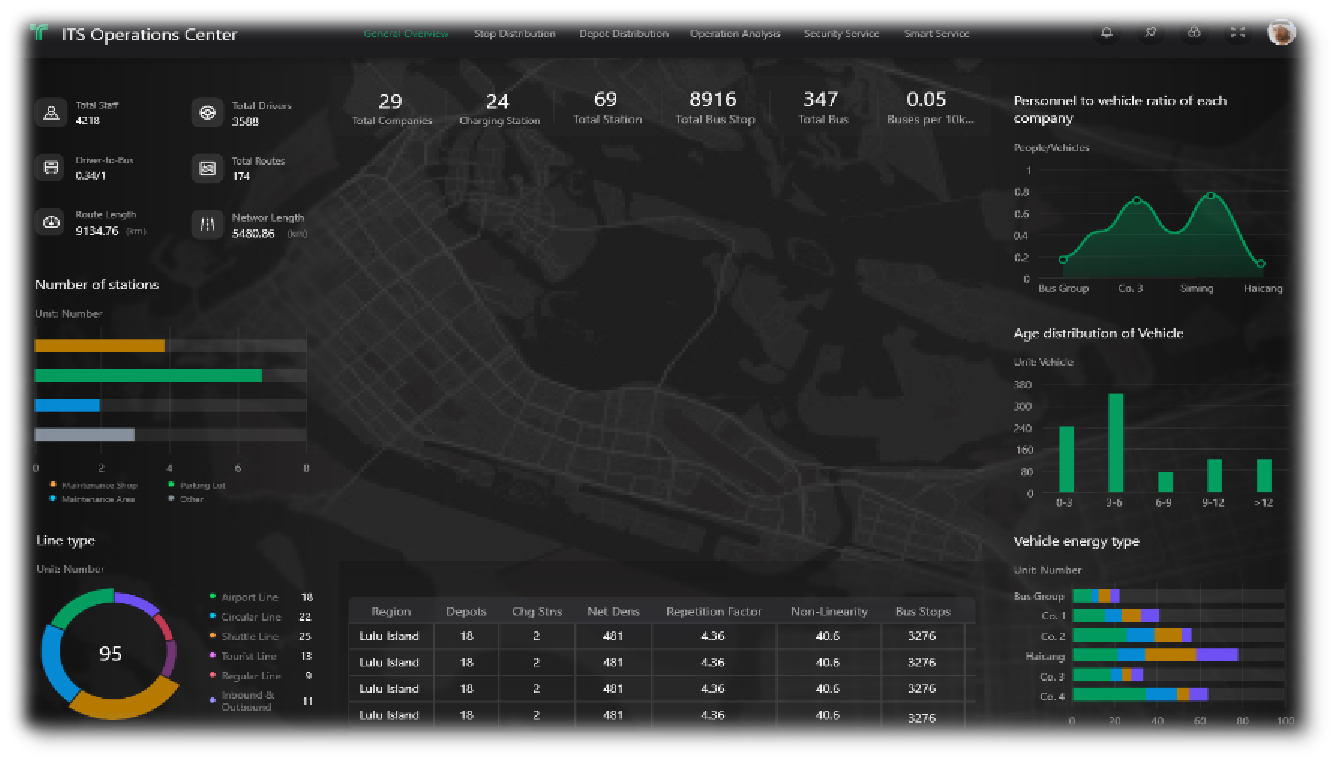Click the orange shuttle line donut segment
This screenshot has height=771, width=1344.
coord(115,704)
